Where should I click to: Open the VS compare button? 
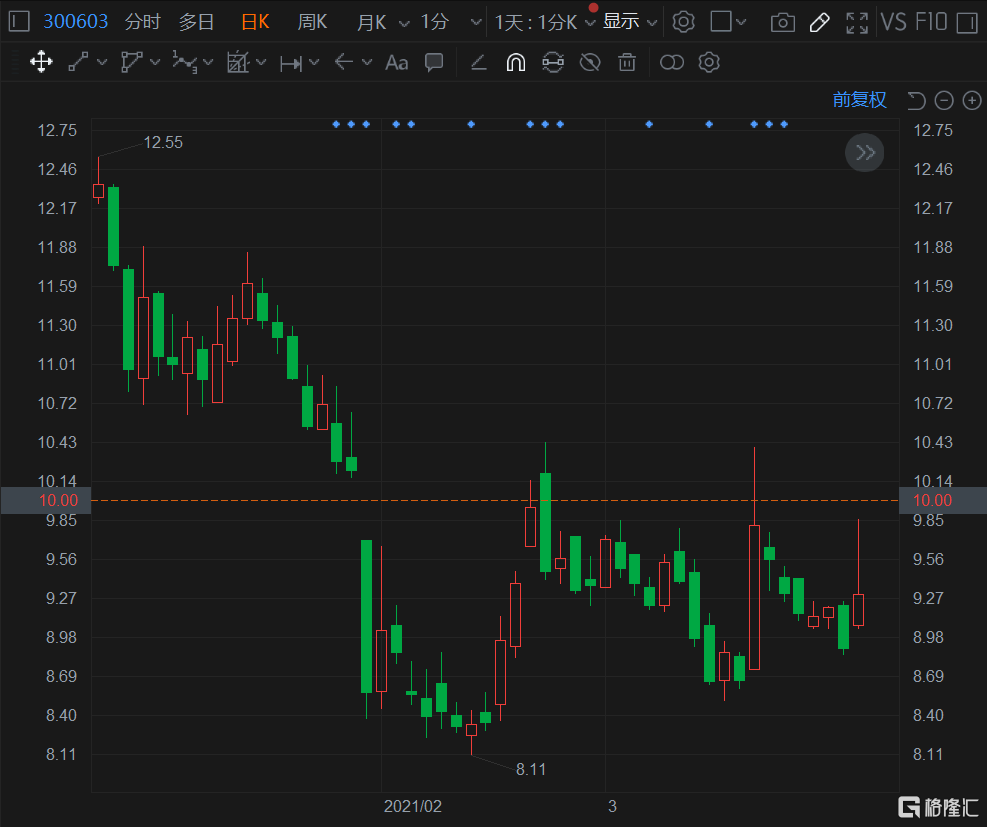click(x=894, y=22)
